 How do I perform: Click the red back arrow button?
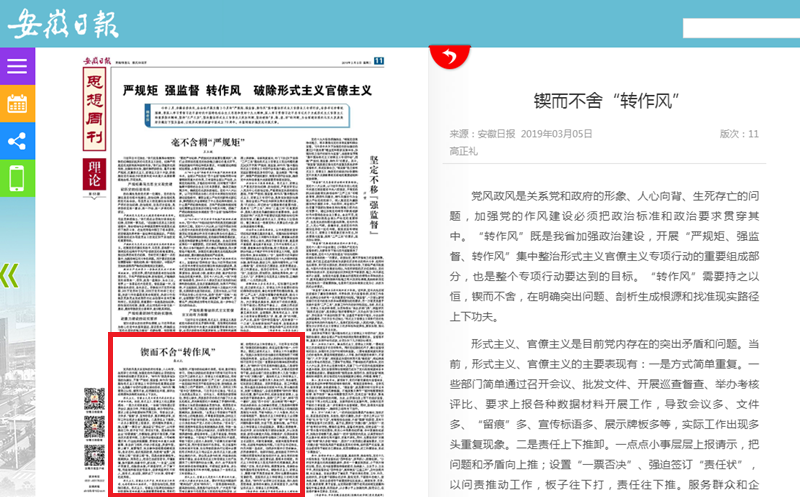(448, 56)
